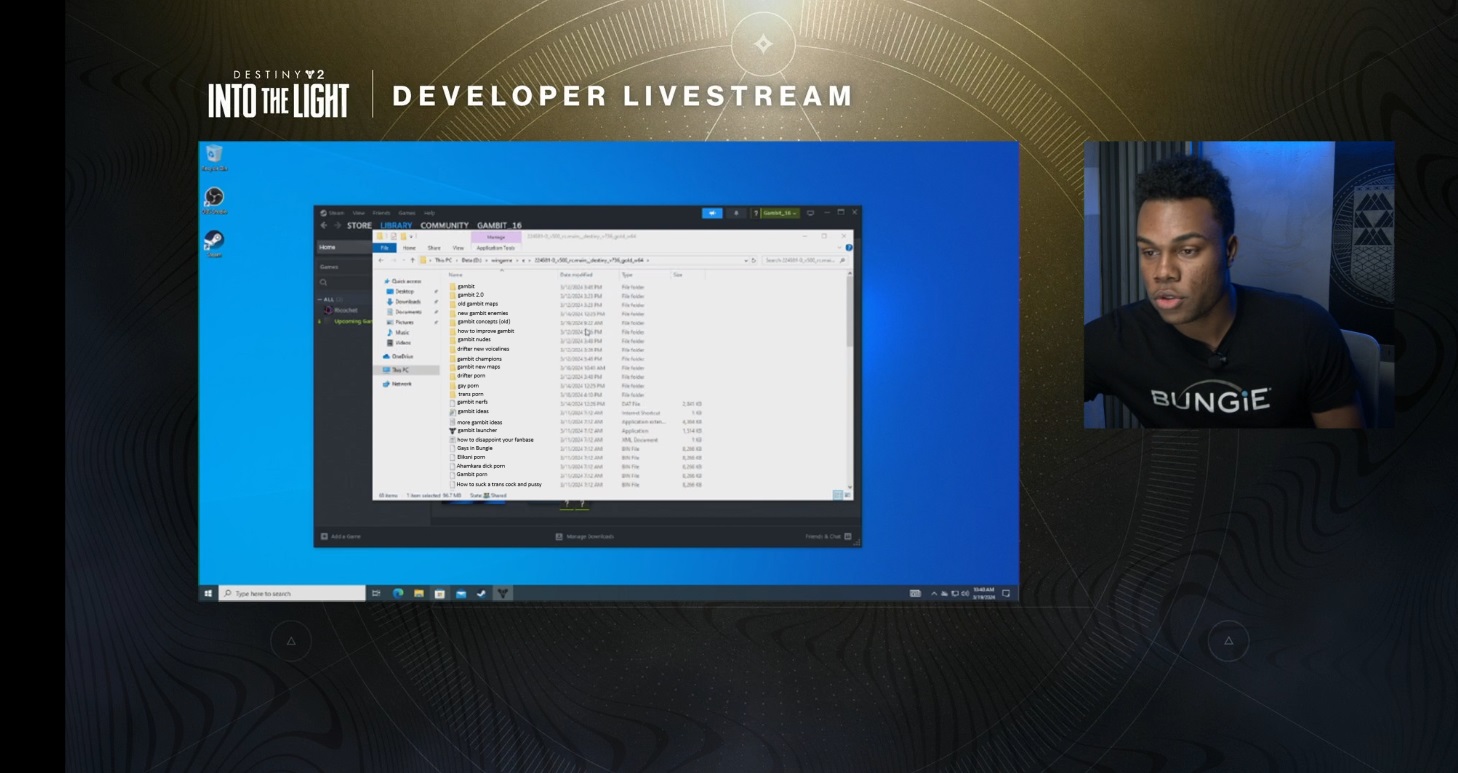
Task: Select OneDrive in the navigation pane
Action: click(399, 356)
